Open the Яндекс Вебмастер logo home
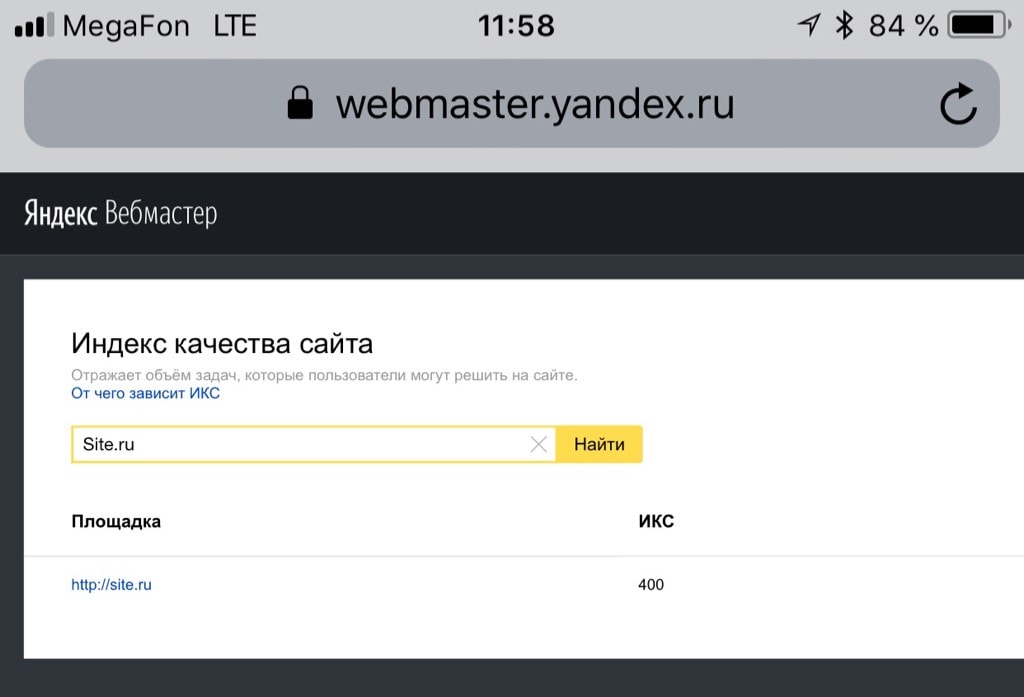The height and width of the screenshot is (697, 1024). coord(120,213)
